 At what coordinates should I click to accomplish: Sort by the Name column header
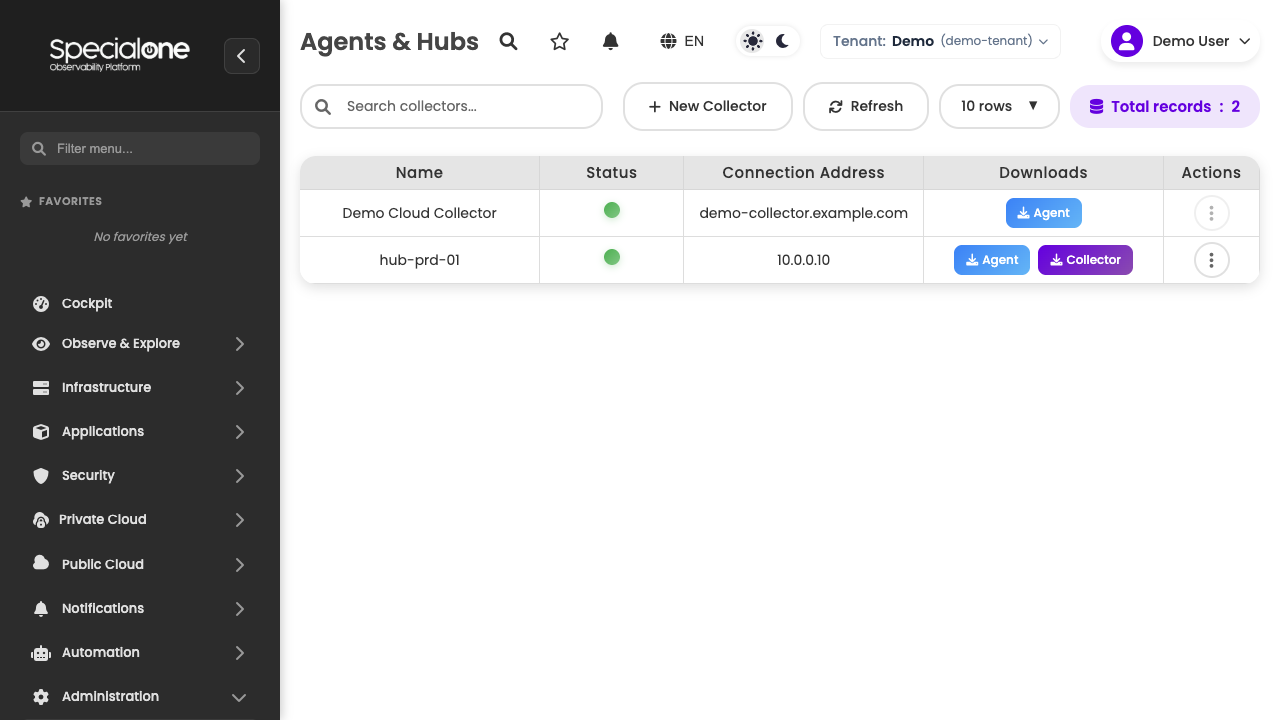420,173
